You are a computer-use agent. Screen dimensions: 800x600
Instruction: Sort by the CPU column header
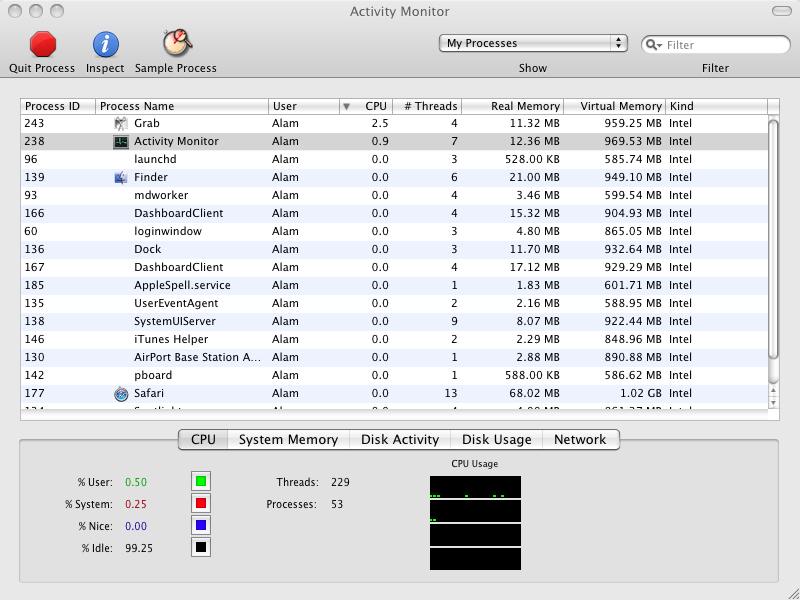click(366, 106)
